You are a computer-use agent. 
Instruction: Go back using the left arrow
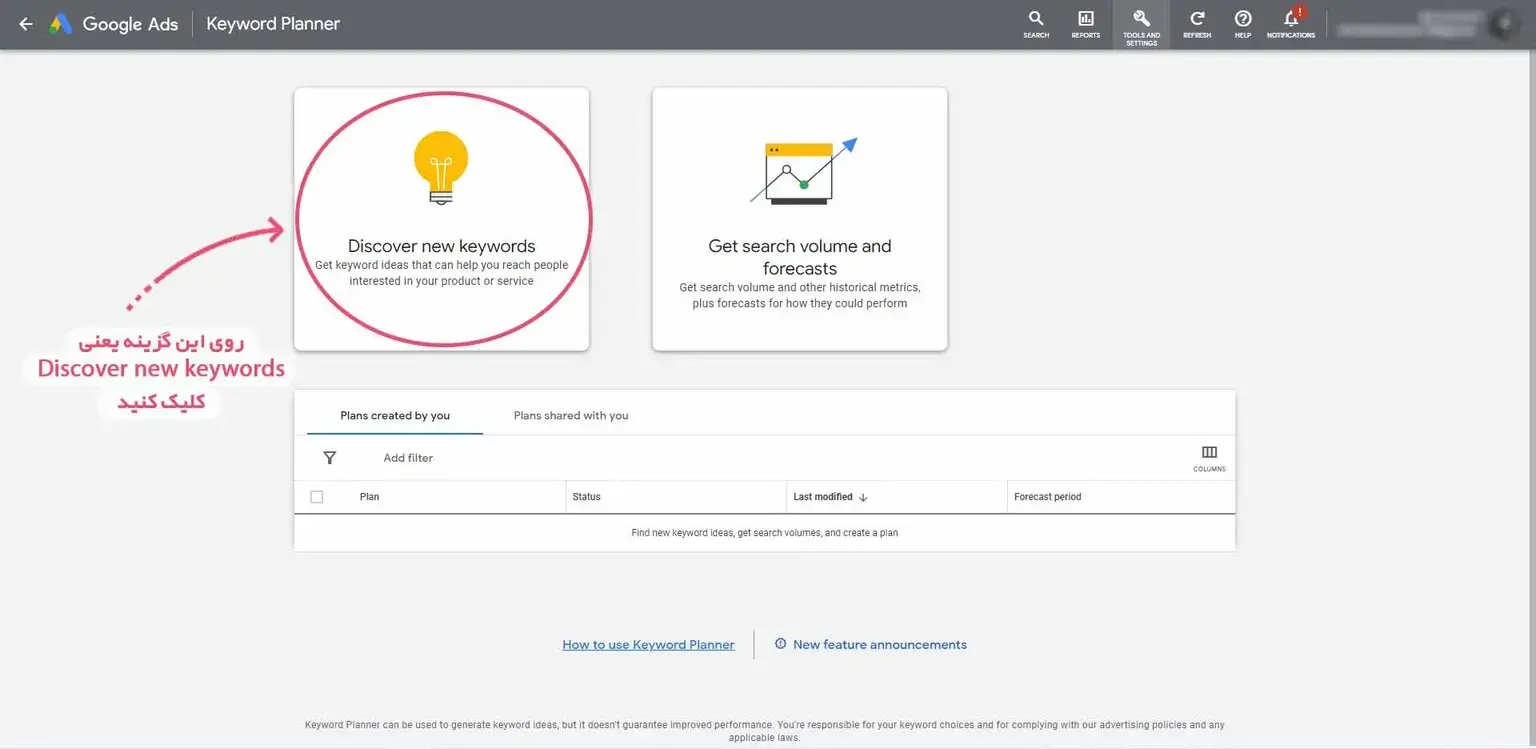[26, 24]
